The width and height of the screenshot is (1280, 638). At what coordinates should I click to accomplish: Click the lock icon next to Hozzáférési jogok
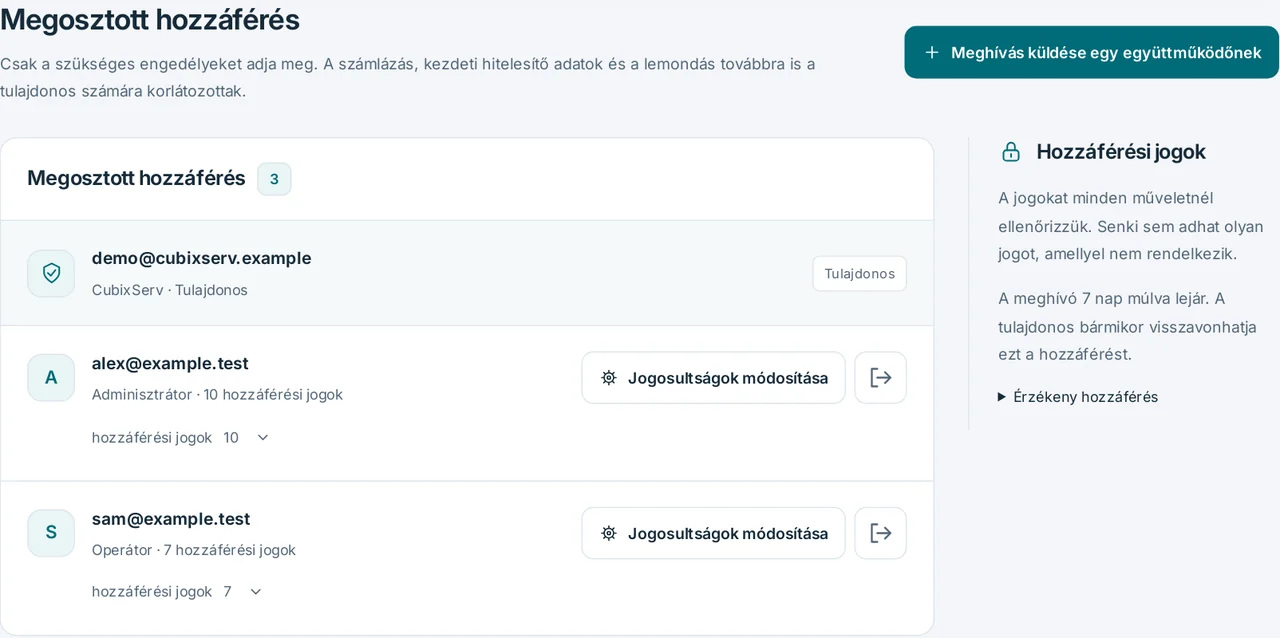(1011, 152)
